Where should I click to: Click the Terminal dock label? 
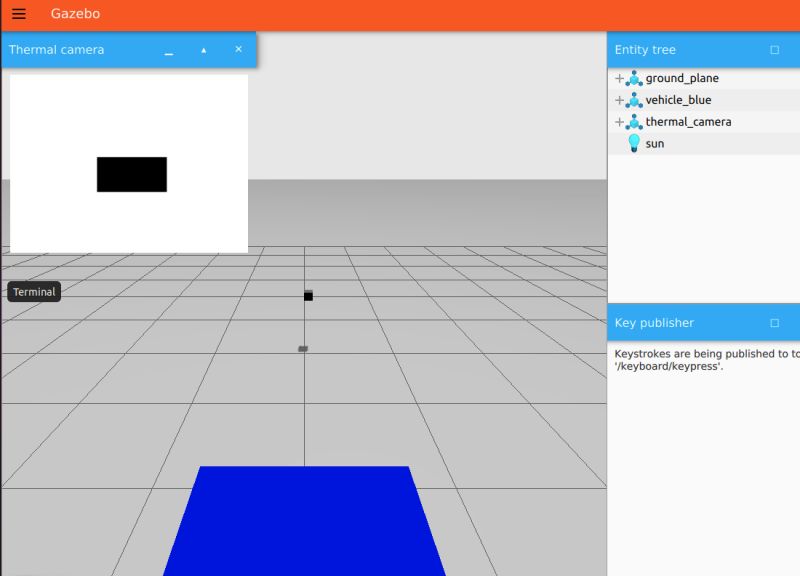pyautogui.click(x=33, y=291)
